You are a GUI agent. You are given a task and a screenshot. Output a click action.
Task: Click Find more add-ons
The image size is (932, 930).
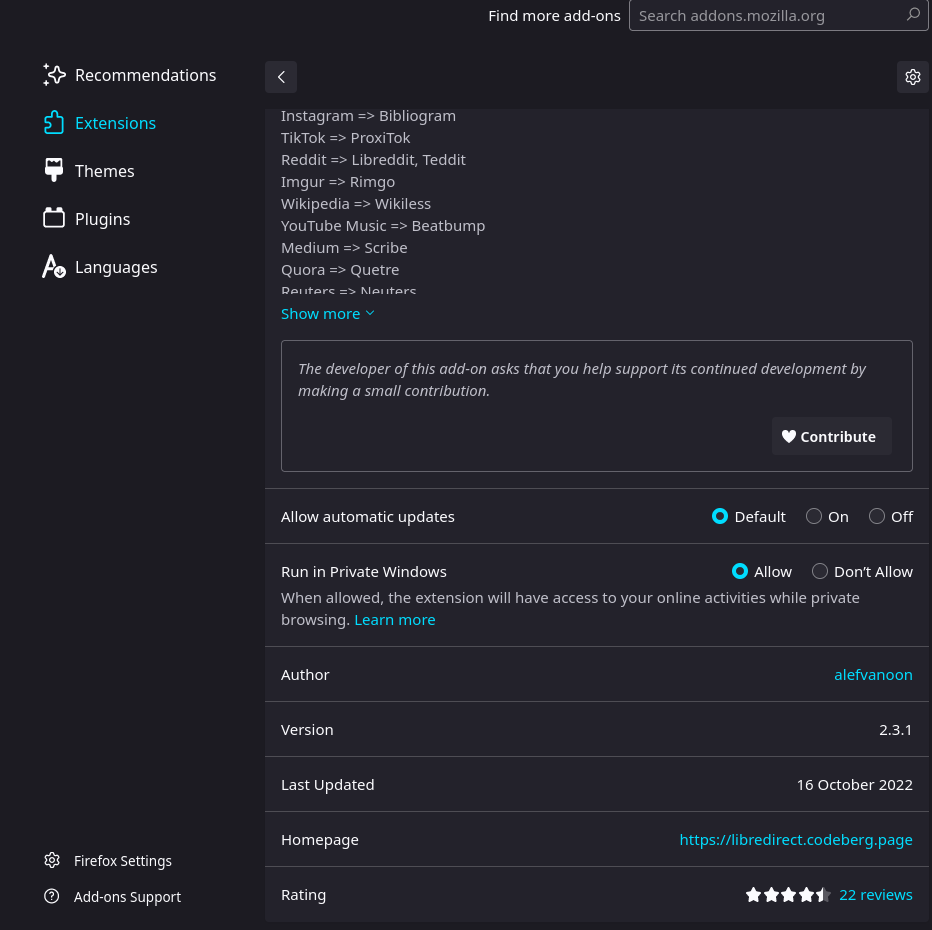point(554,15)
